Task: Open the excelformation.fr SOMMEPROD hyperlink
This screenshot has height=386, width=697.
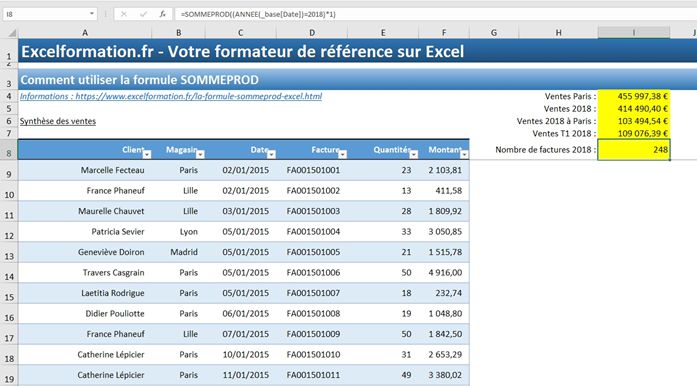Action: pyautogui.click(x=171, y=96)
